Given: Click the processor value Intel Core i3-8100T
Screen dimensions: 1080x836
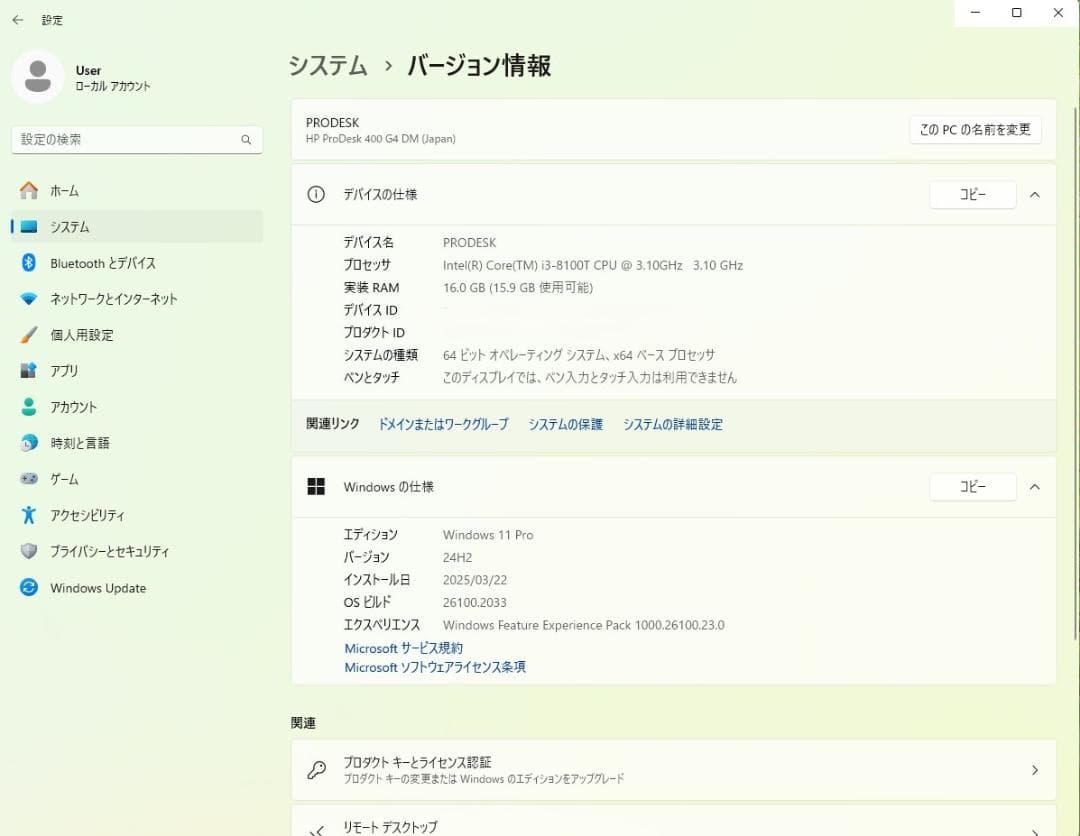Looking at the screenshot, I should (x=593, y=265).
